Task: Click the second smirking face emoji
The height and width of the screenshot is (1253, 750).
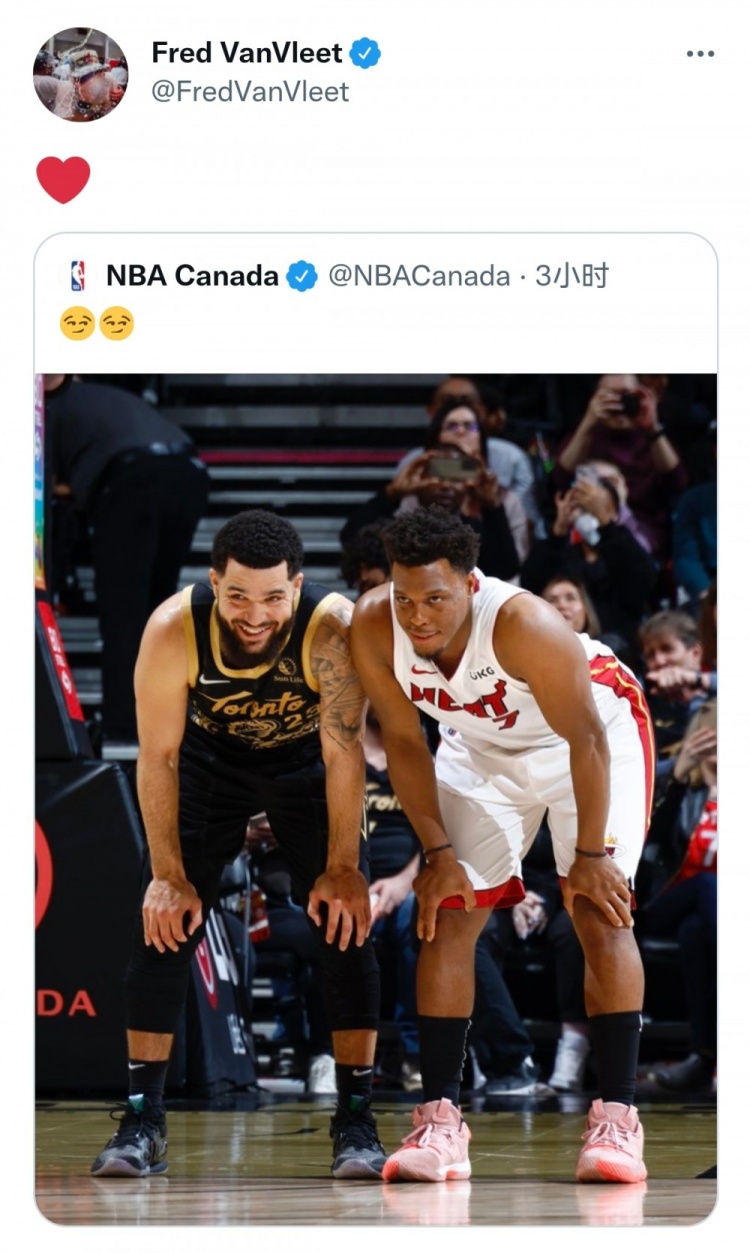Action: coord(116,323)
